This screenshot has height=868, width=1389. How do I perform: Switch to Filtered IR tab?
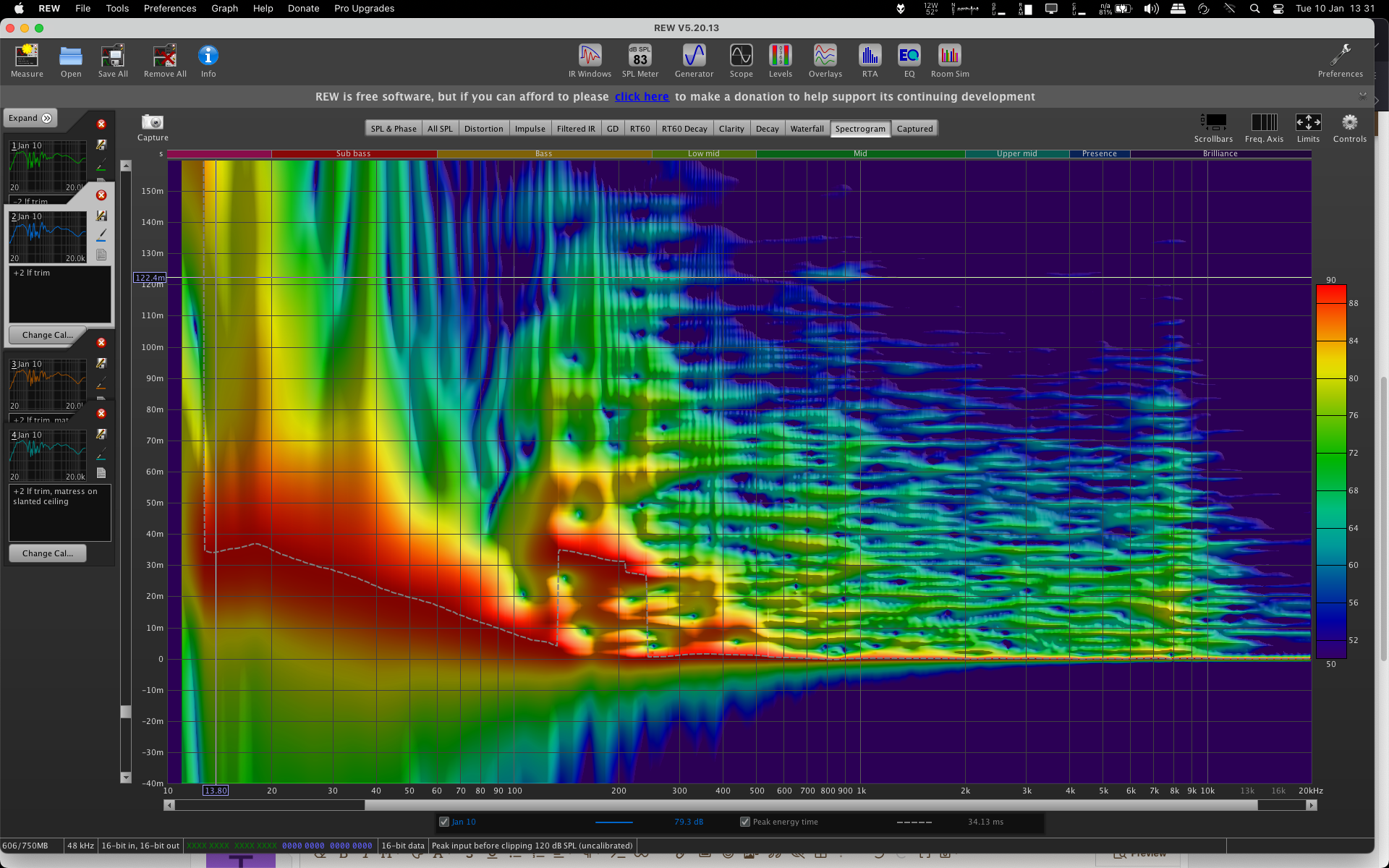coord(576,129)
